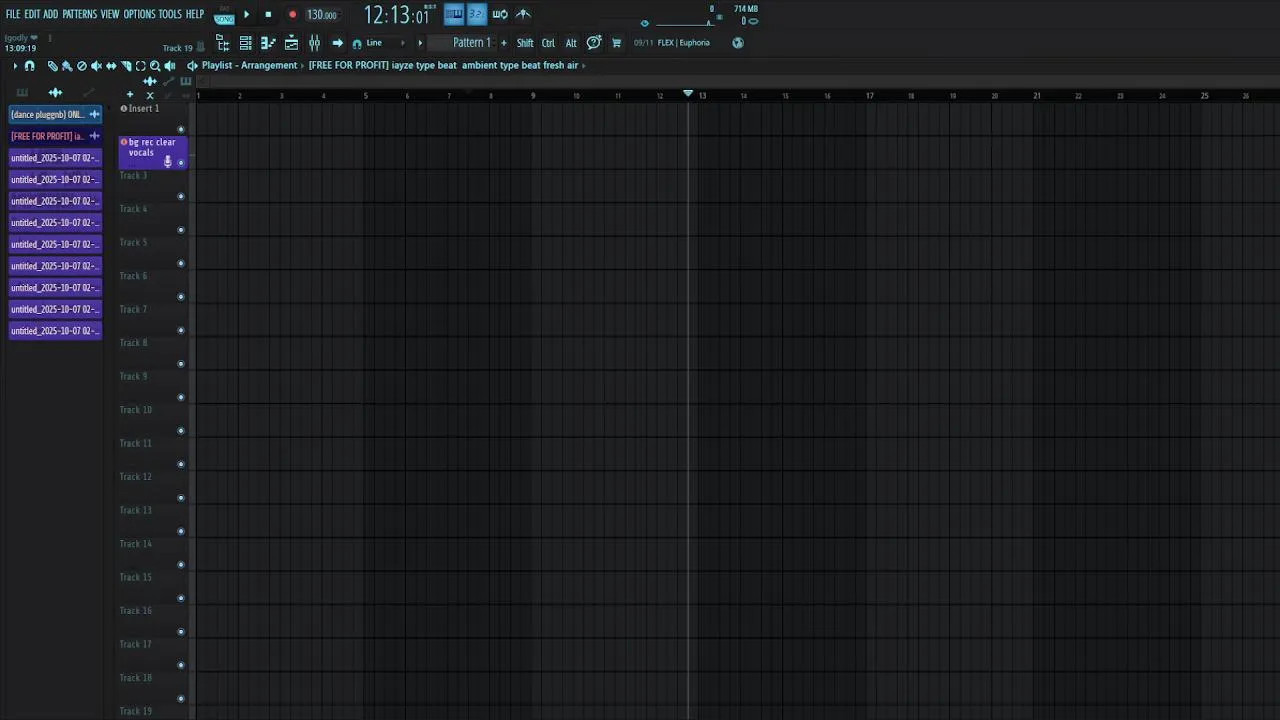Click the 130.000 tempo field
The image size is (1280, 720).
[x=322, y=15]
